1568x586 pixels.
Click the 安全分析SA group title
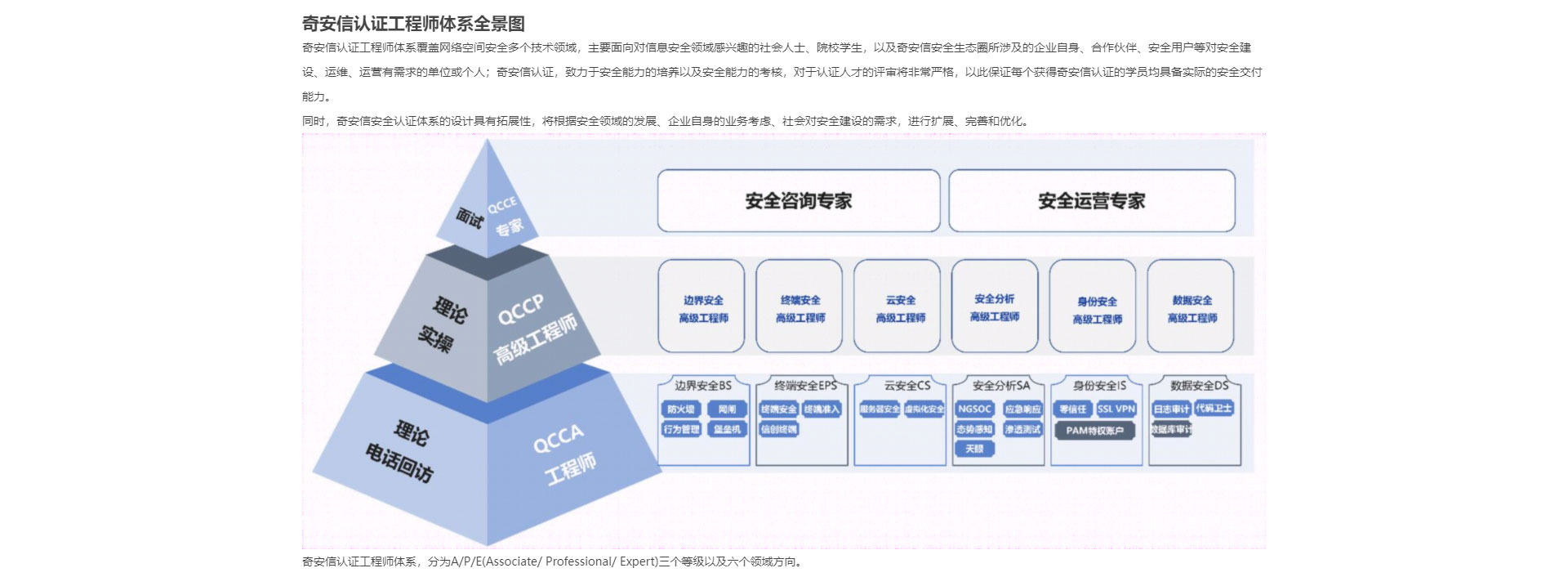pyautogui.click(x=1001, y=386)
